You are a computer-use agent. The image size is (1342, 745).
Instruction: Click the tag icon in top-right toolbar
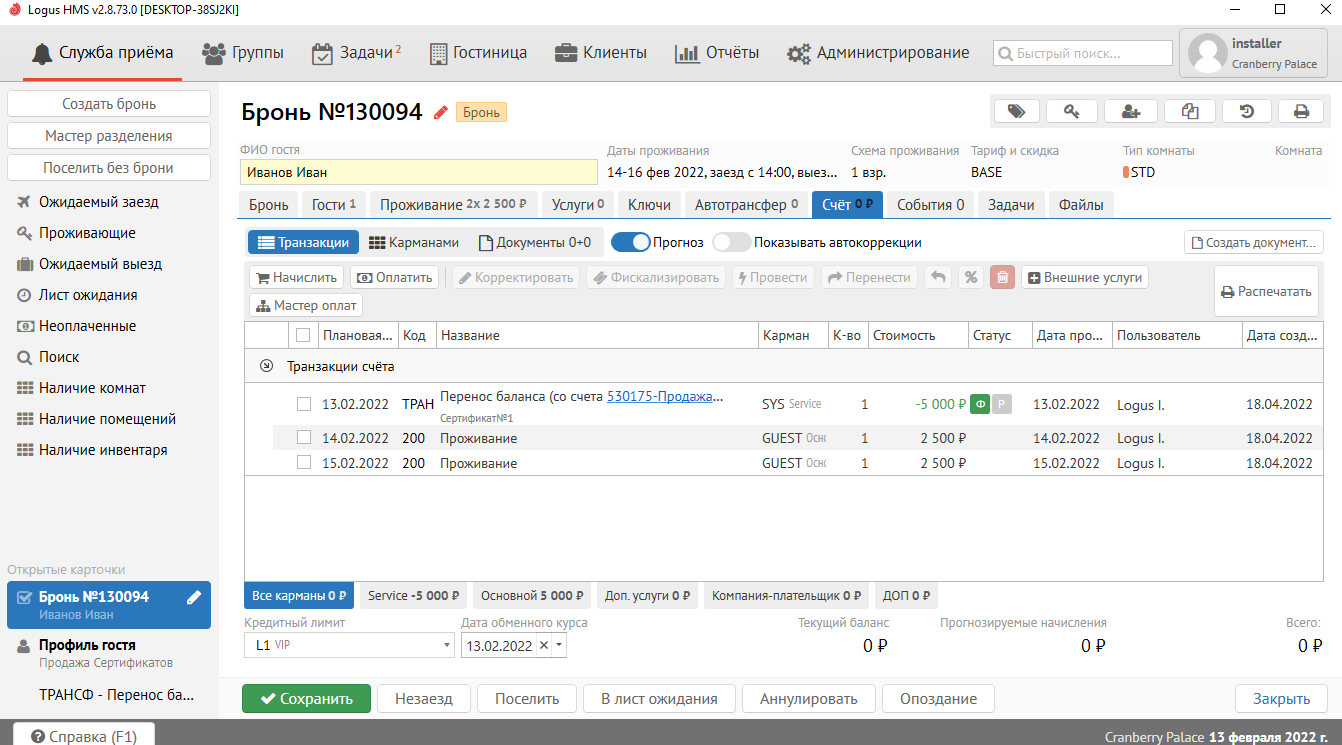pos(1016,112)
